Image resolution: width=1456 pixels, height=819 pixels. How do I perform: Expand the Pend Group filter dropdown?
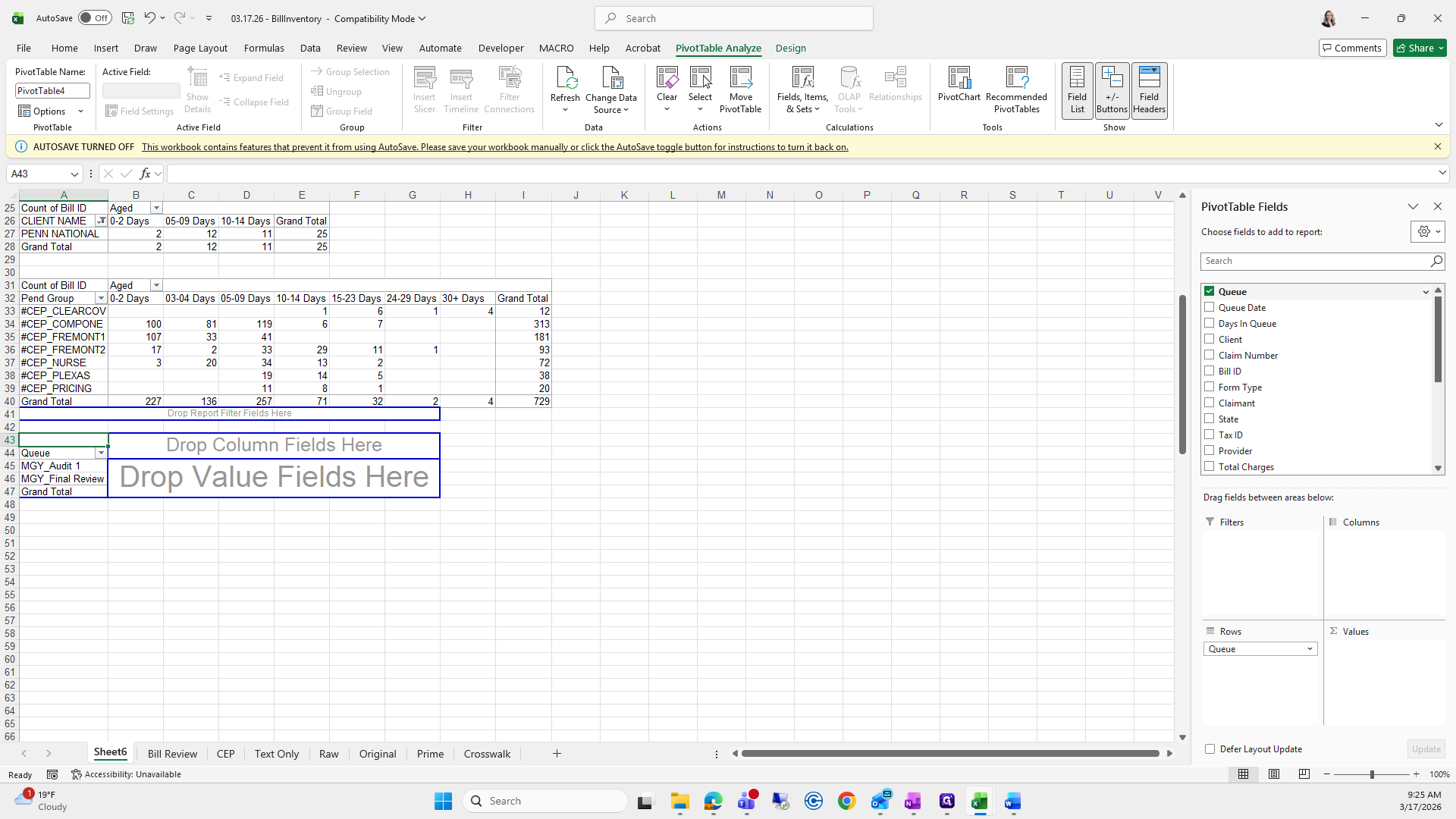coord(101,299)
